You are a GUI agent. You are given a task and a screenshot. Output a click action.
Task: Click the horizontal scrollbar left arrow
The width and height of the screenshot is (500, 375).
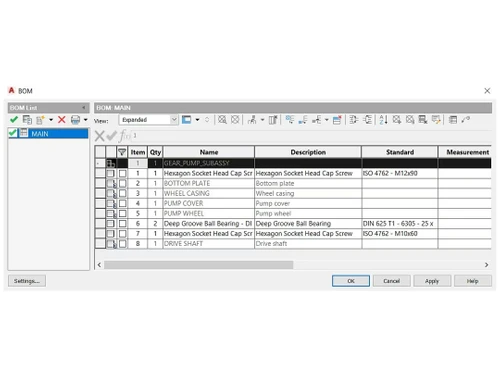99,265
